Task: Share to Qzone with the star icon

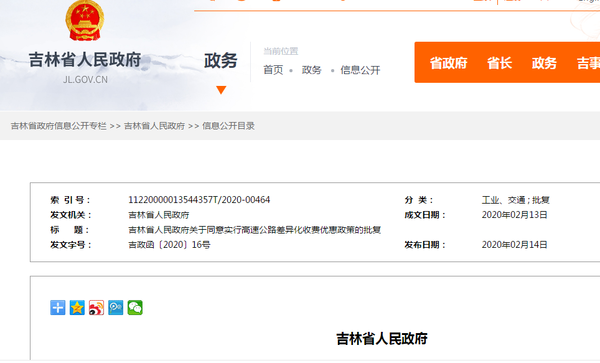Action: click(x=77, y=308)
